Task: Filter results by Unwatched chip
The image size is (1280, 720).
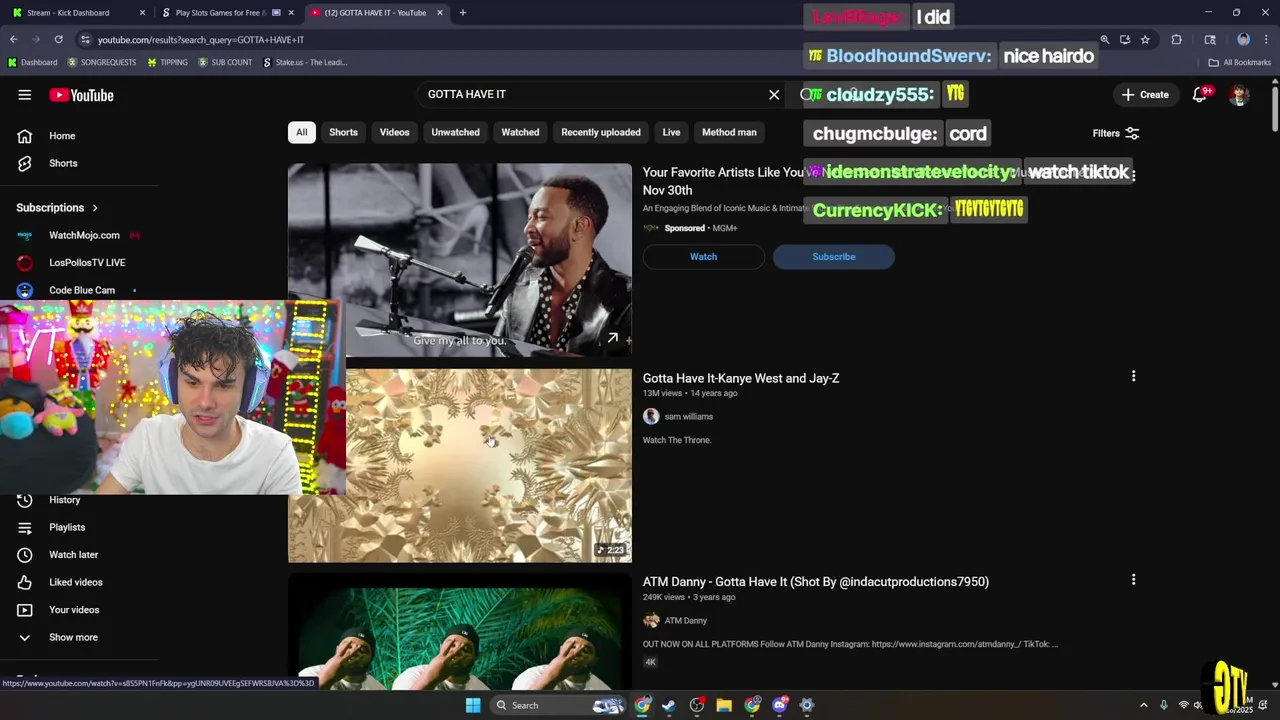Action: coord(455,132)
